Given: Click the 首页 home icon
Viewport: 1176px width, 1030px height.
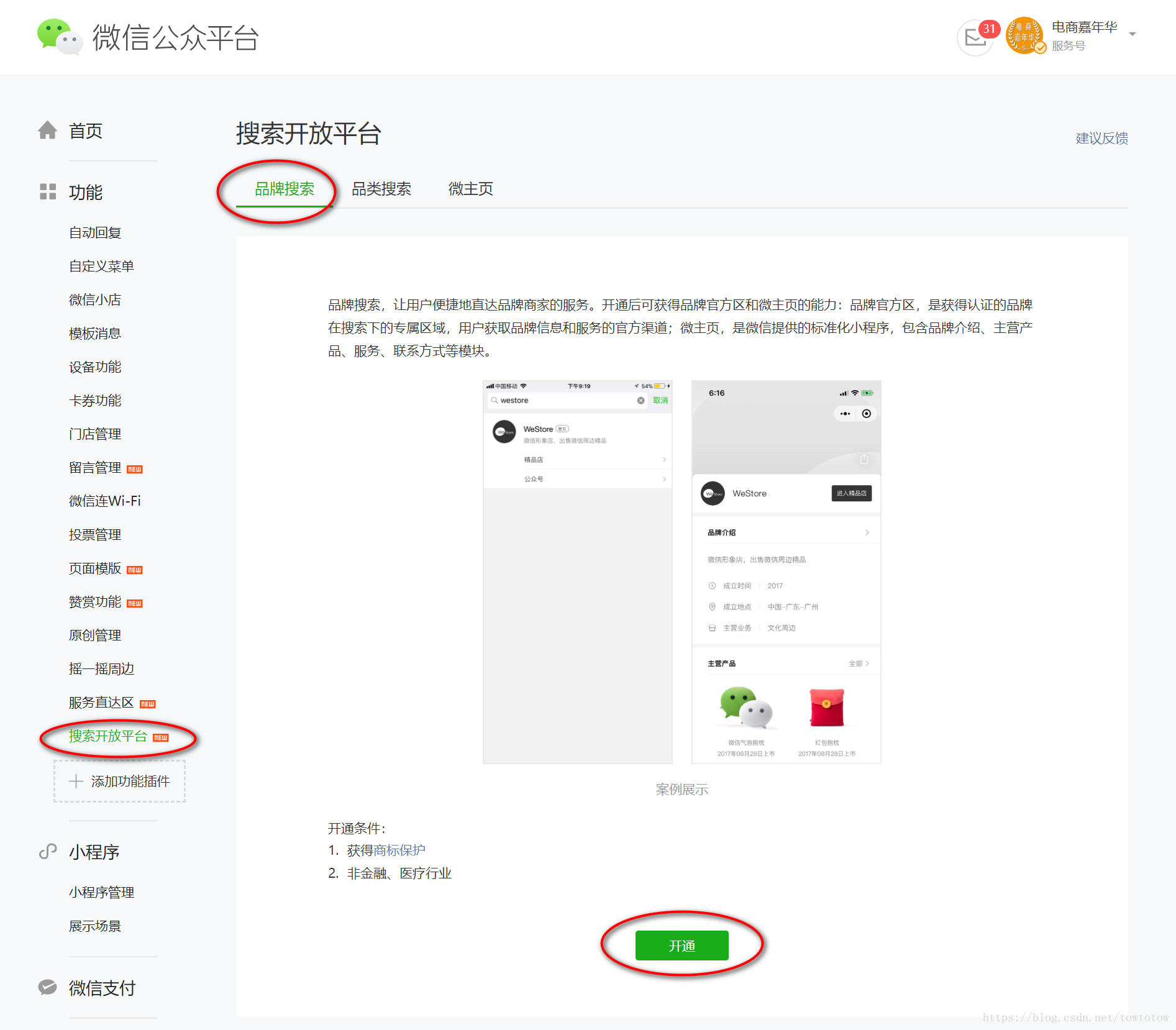Looking at the screenshot, I should pyautogui.click(x=47, y=130).
